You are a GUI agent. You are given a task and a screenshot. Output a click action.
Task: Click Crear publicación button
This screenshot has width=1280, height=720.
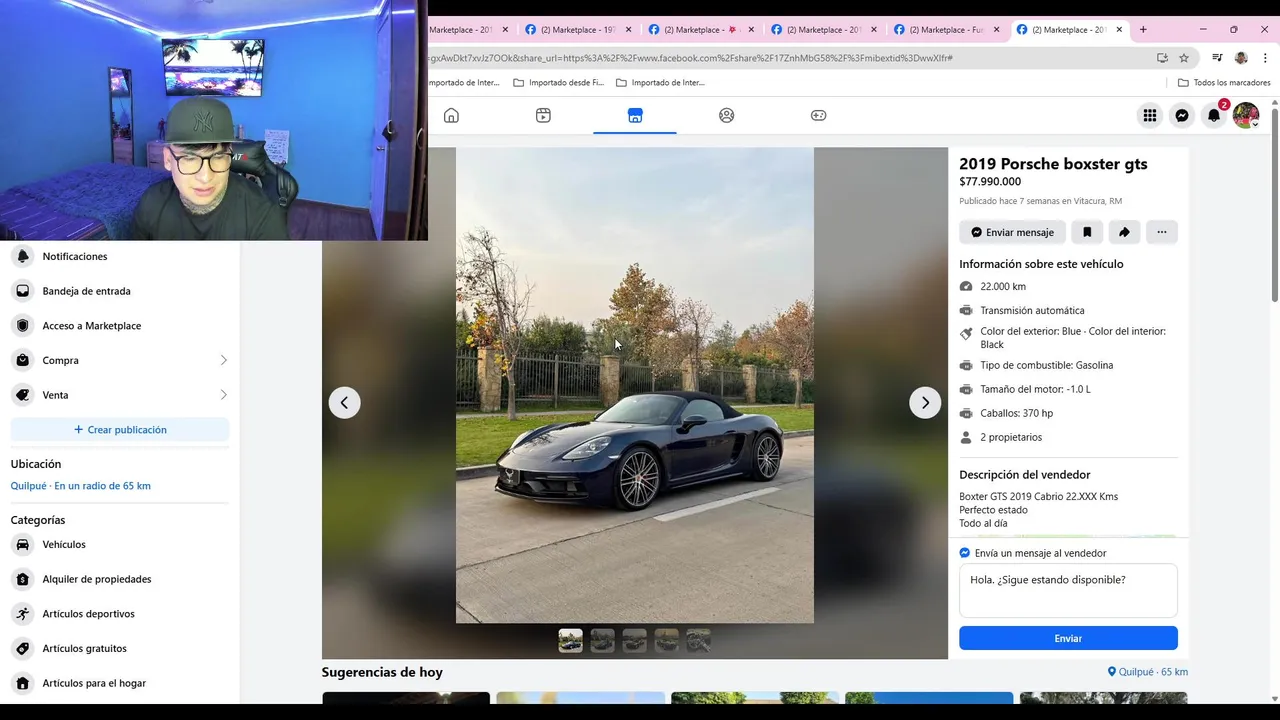pyautogui.click(x=120, y=429)
